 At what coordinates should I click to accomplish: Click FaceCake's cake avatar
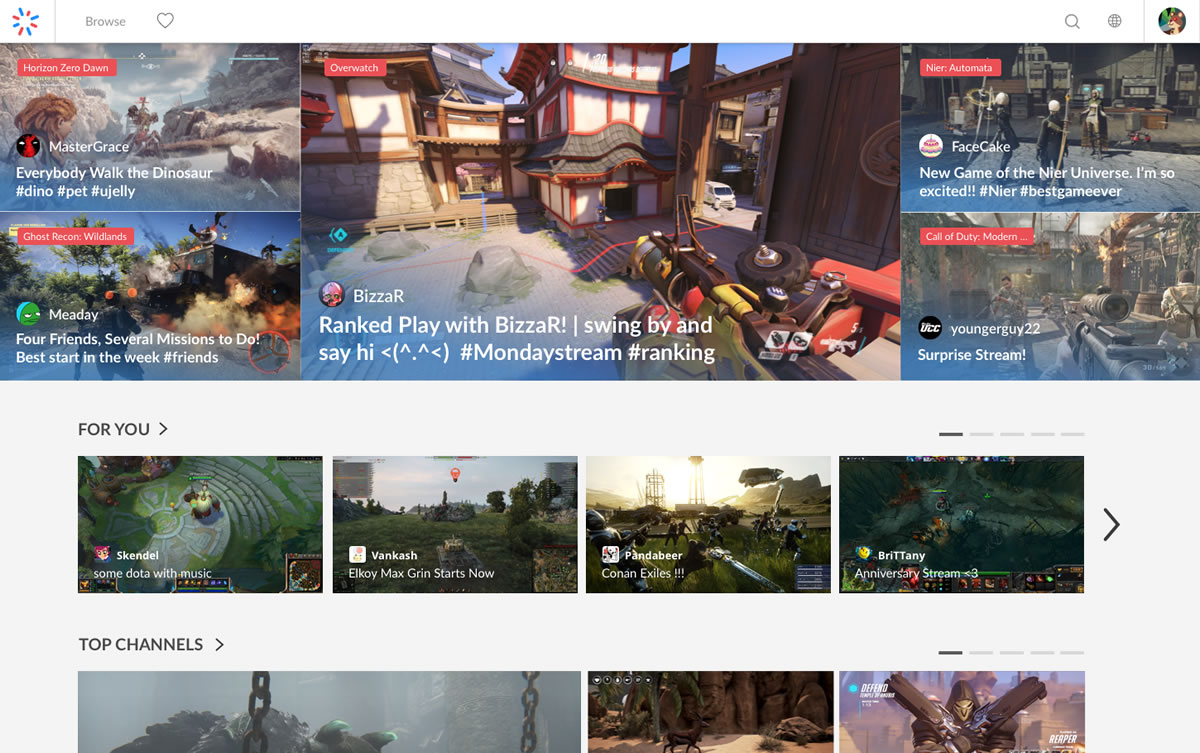[x=931, y=146]
